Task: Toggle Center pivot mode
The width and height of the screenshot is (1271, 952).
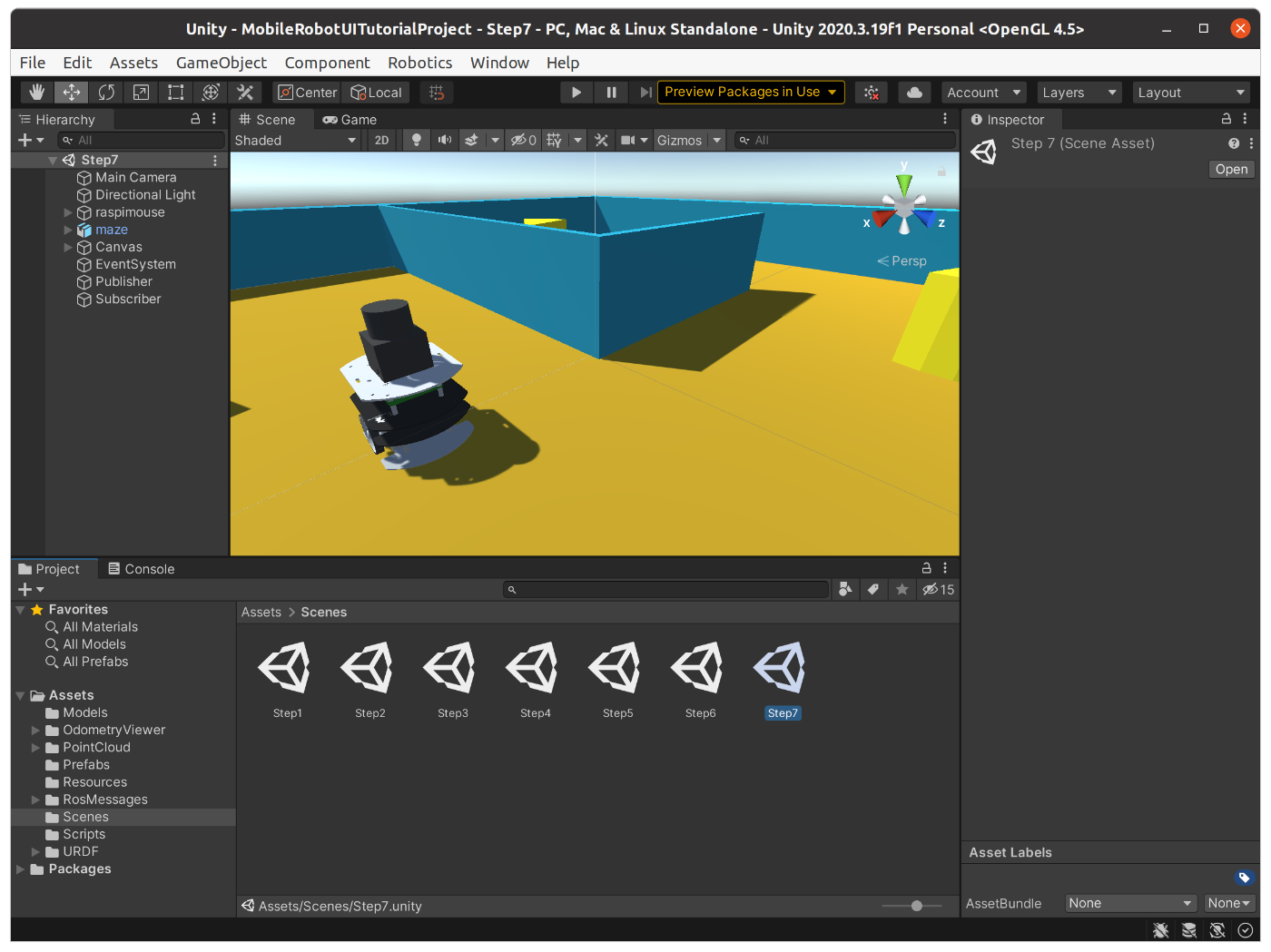Action: pos(307,93)
